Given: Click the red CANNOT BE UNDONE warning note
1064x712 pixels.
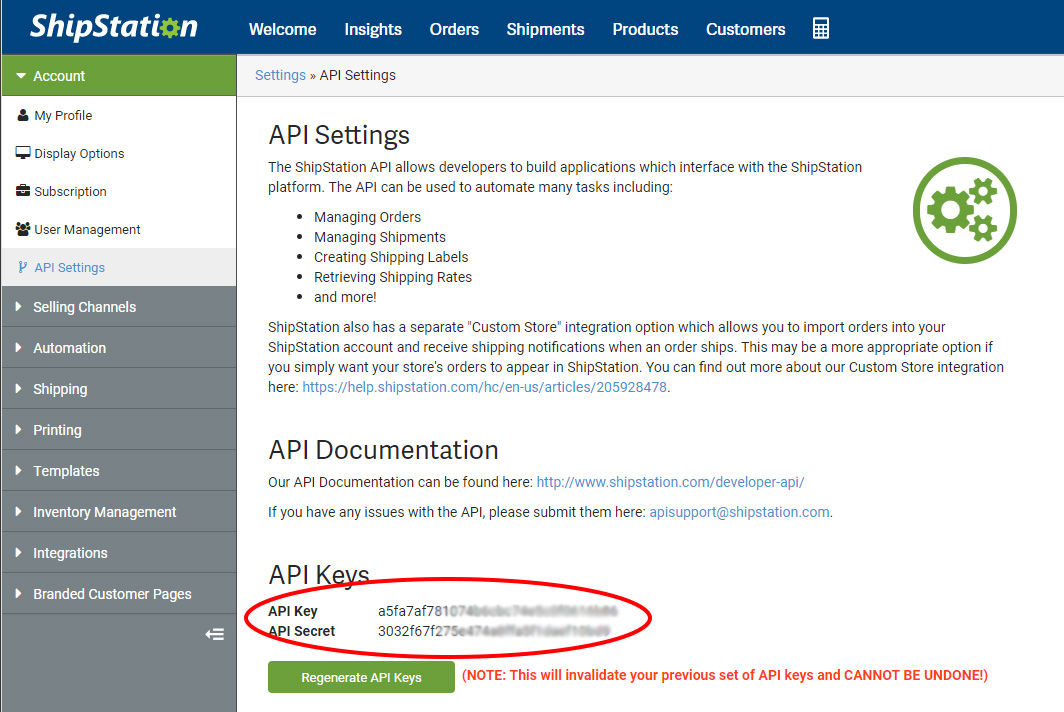Looking at the screenshot, I should (x=725, y=675).
